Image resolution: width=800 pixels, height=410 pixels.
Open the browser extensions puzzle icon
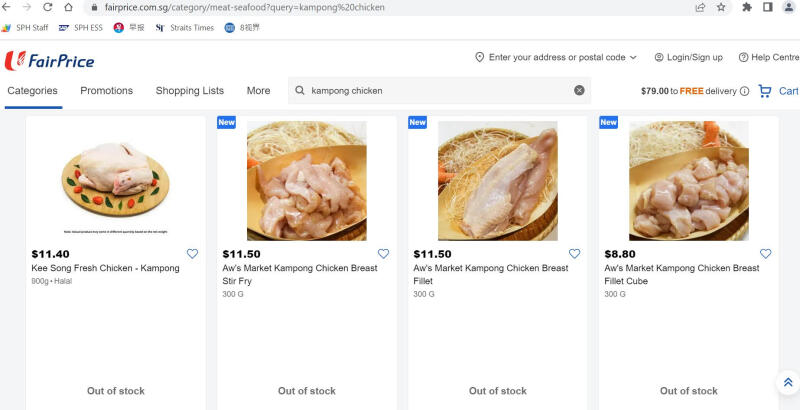tap(747, 7)
